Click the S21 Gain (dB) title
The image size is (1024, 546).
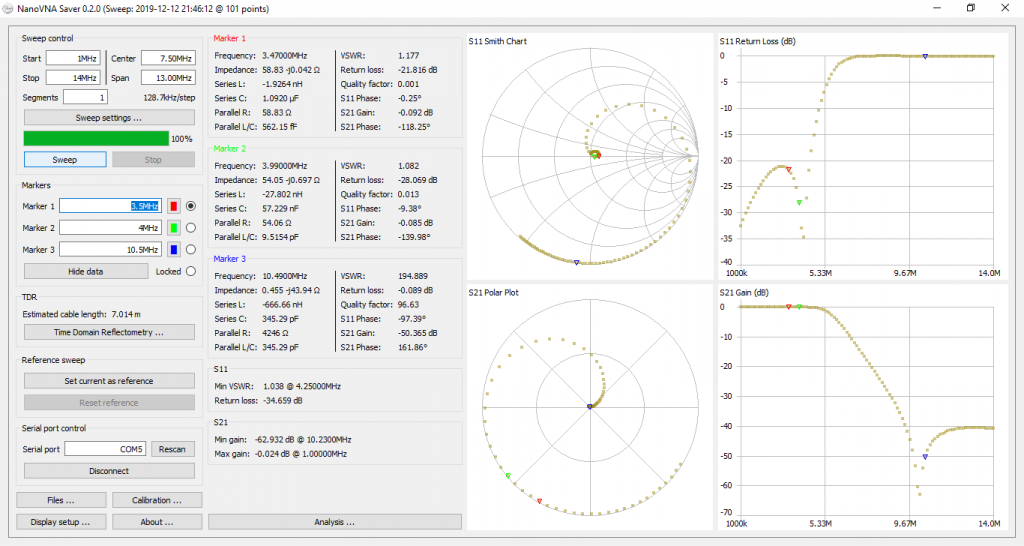click(744, 293)
